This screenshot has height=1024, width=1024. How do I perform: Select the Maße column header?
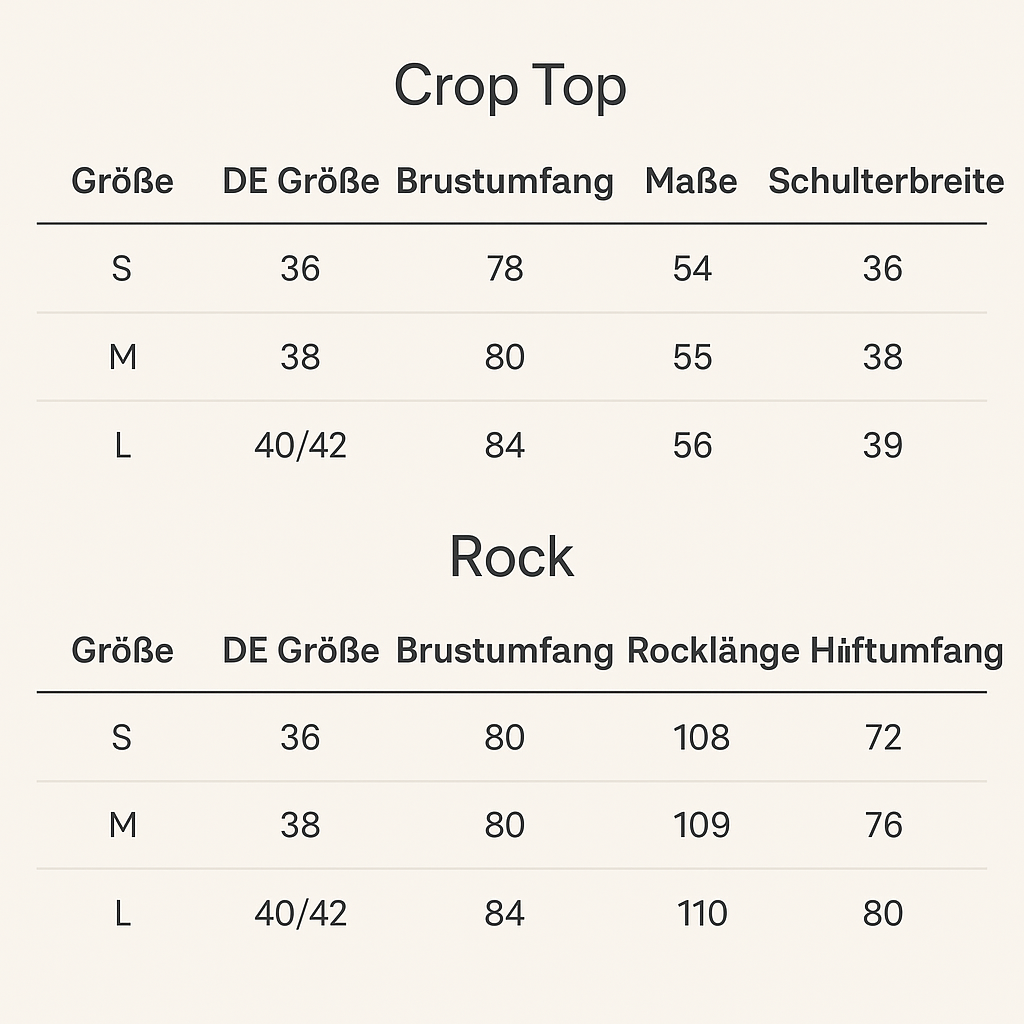click(x=691, y=181)
